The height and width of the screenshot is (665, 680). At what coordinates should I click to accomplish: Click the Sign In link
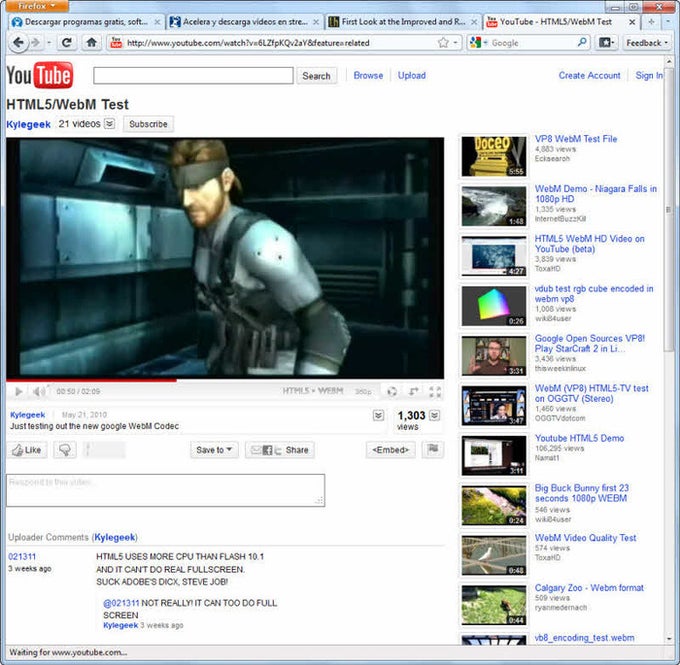(x=649, y=75)
